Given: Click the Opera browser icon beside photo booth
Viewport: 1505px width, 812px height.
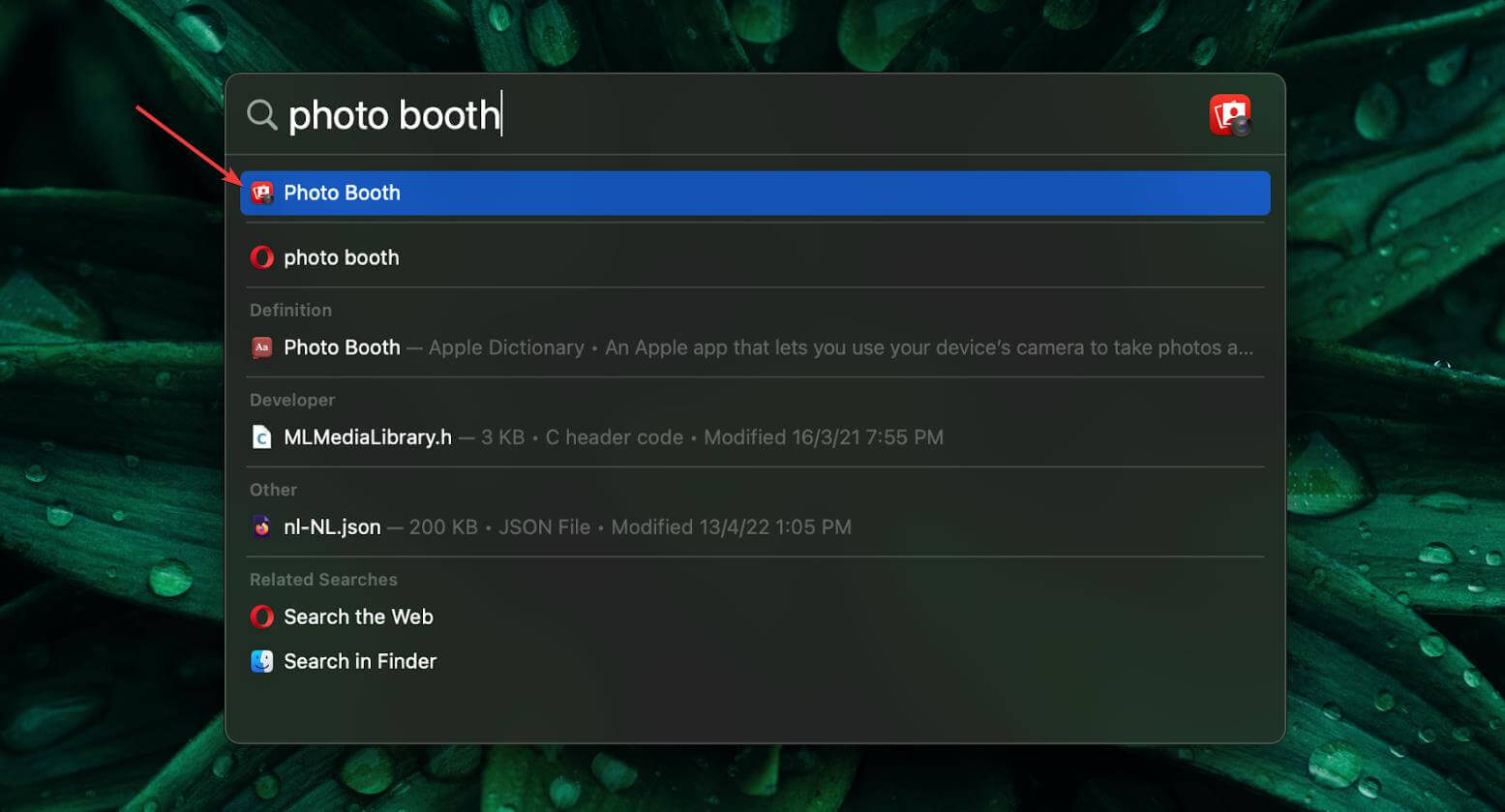Looking at the screenshot, I should coord(260,257).
